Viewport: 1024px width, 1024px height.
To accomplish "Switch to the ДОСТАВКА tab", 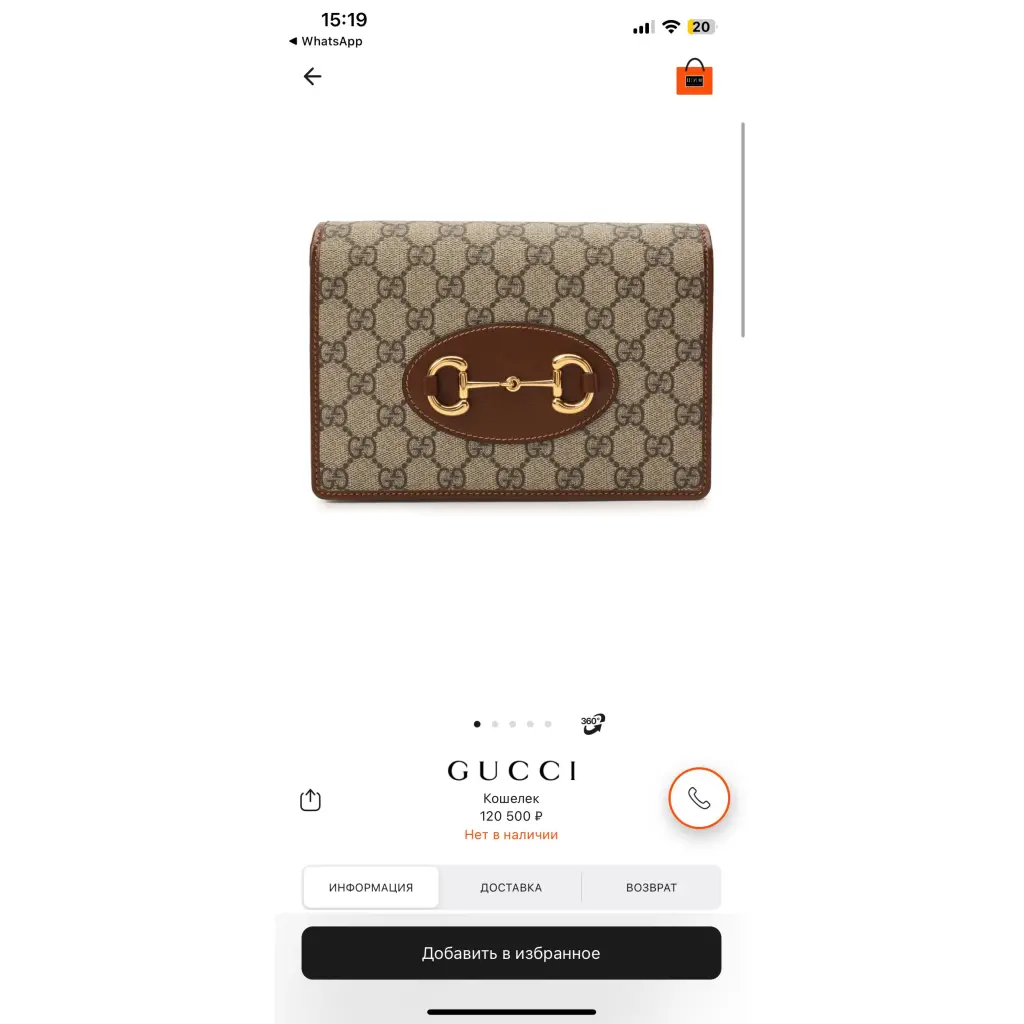I will (511, 888).
